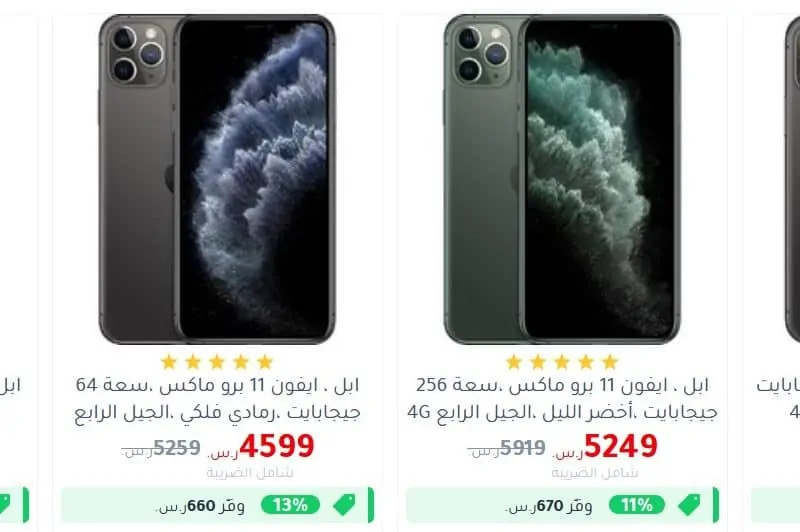This screenshot has width=800, height=532.
Task: Open the 256 GB midnight green iPhone title link
Action: (562, 398)
